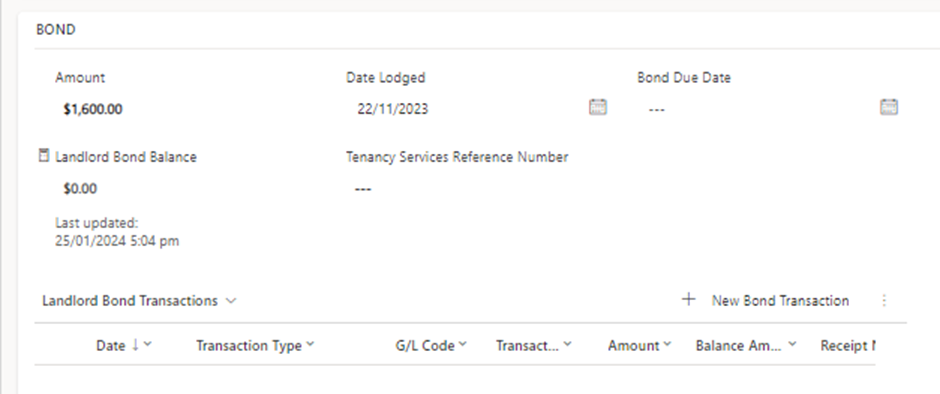This screenshot has width=940, height=394.
Task: Click the calculator icon beside Landlord Bond Balance
Action: (43, 156)
